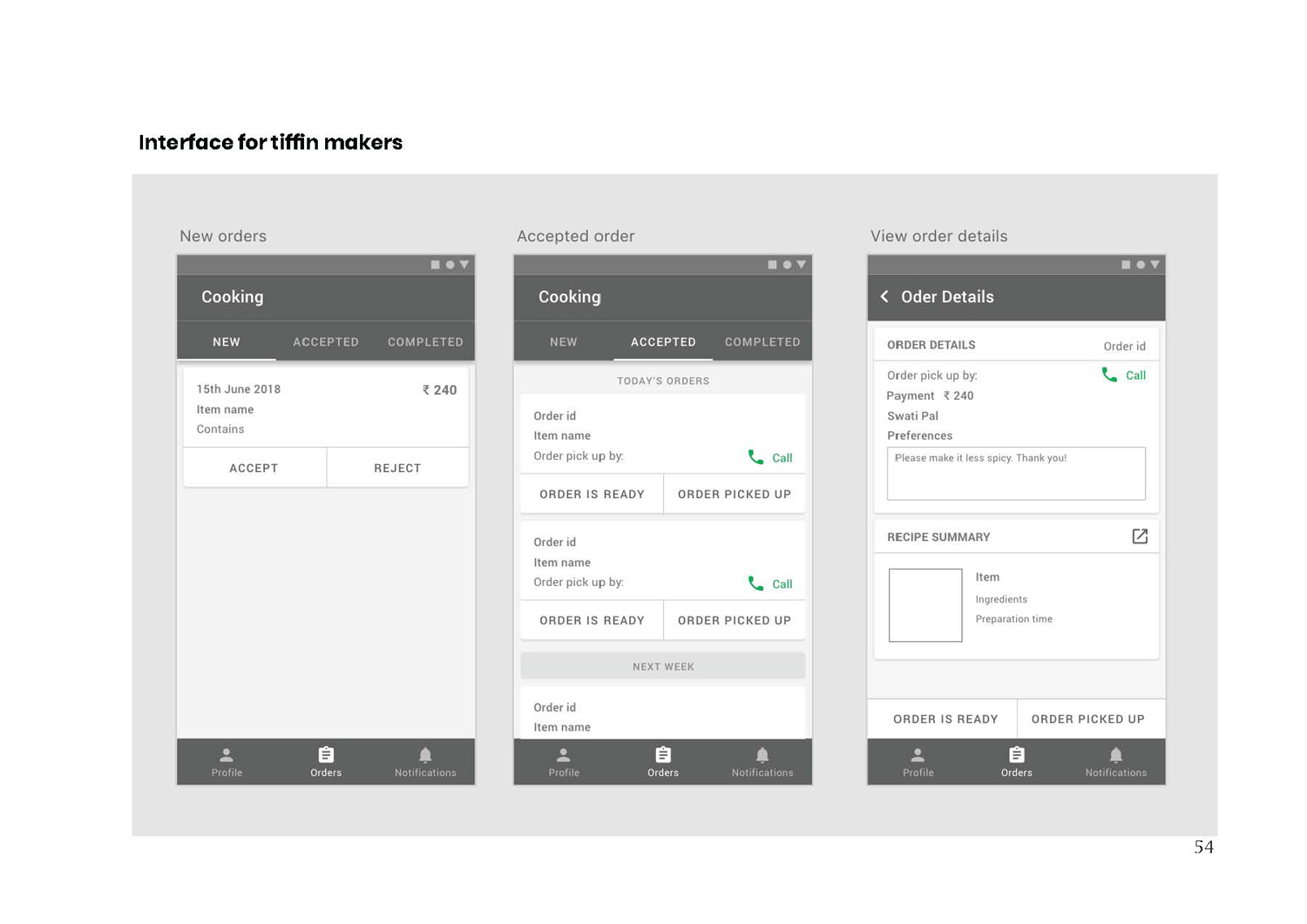This screenshot has width=1307, height=924.
Task: Tap Call icon on second accepted order
Action: (x=755, y=583)
